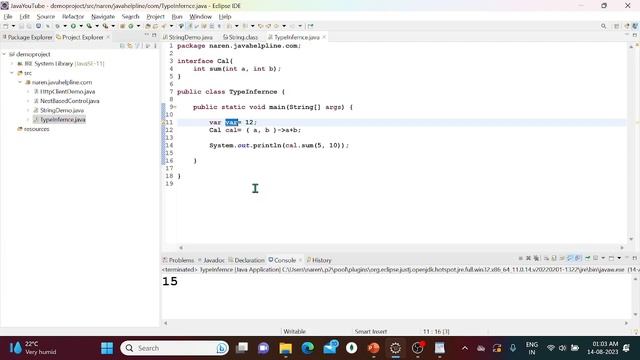Open the Window menu
Image resolution: width=640 pixels, height=360 pixels.
click(200, 17)
